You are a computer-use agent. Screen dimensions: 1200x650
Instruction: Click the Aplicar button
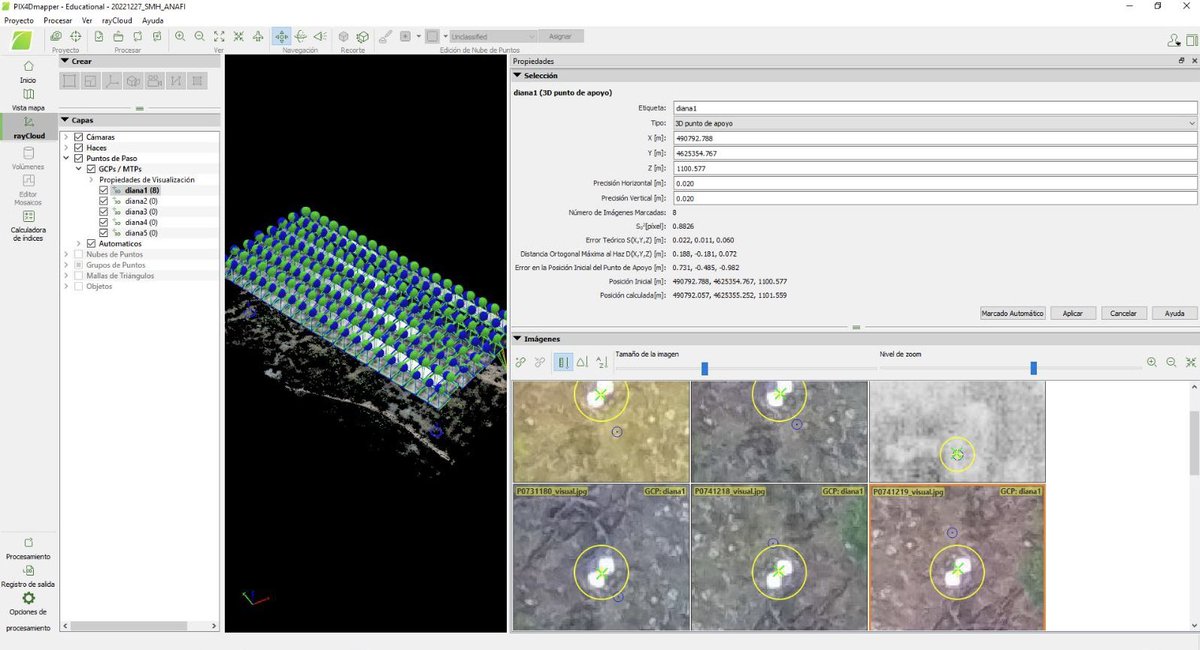(1073, 313)
